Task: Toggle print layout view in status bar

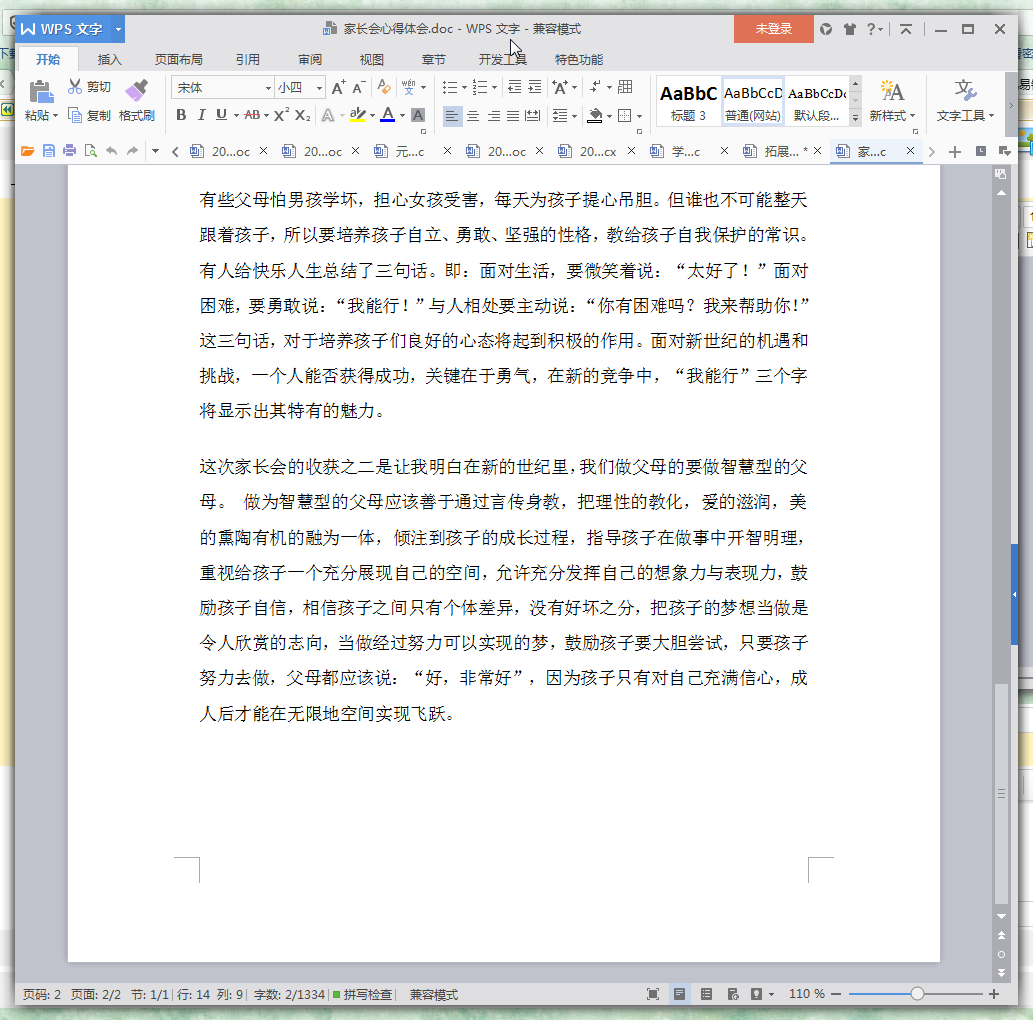Action: 679,994
